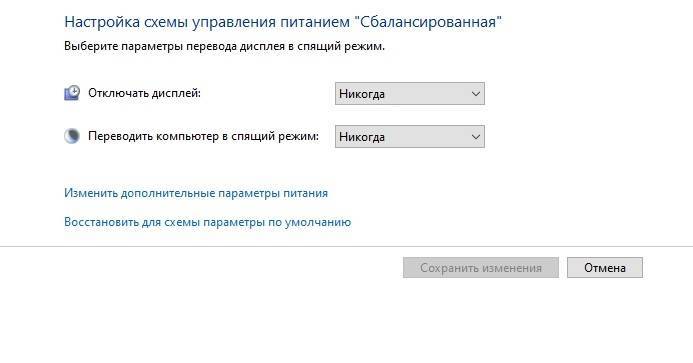The height and width of the screenshot is (363, 693).
Task: Open the sleep mode combo box showing Никогда
Action: [x=410, y=137]
